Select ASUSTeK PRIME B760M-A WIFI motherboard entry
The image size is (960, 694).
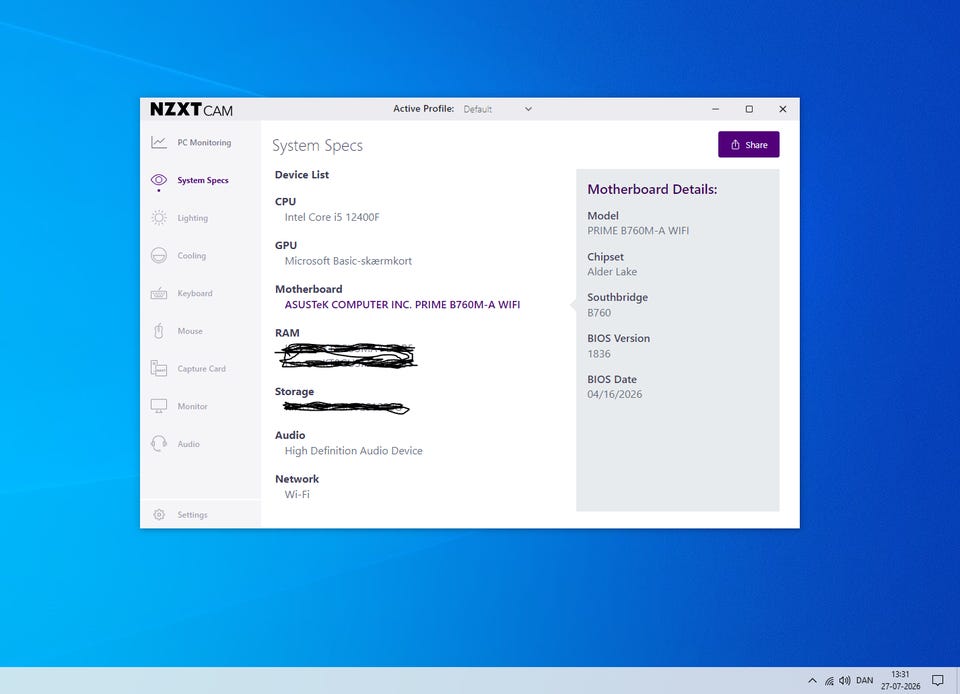[402, 305]
